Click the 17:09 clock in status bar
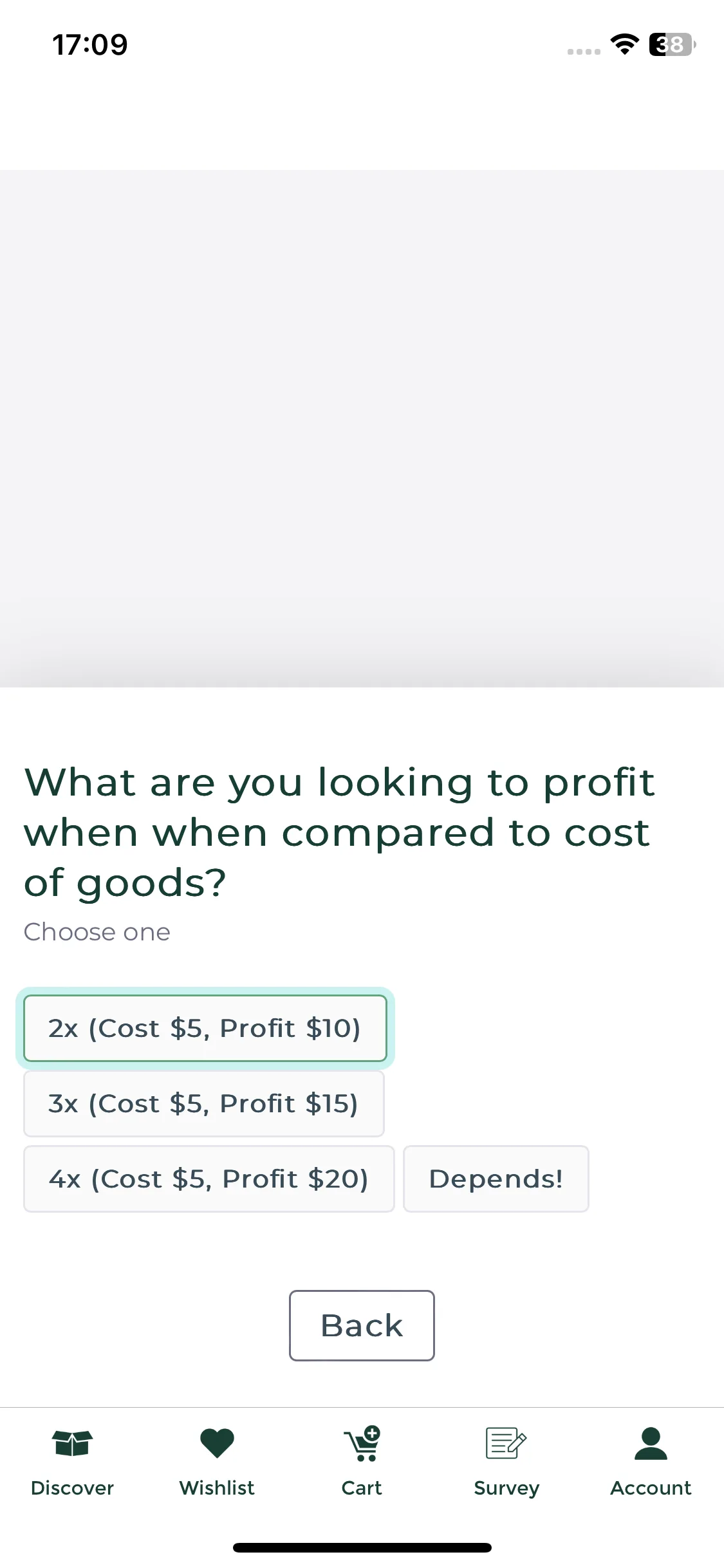 90,44
